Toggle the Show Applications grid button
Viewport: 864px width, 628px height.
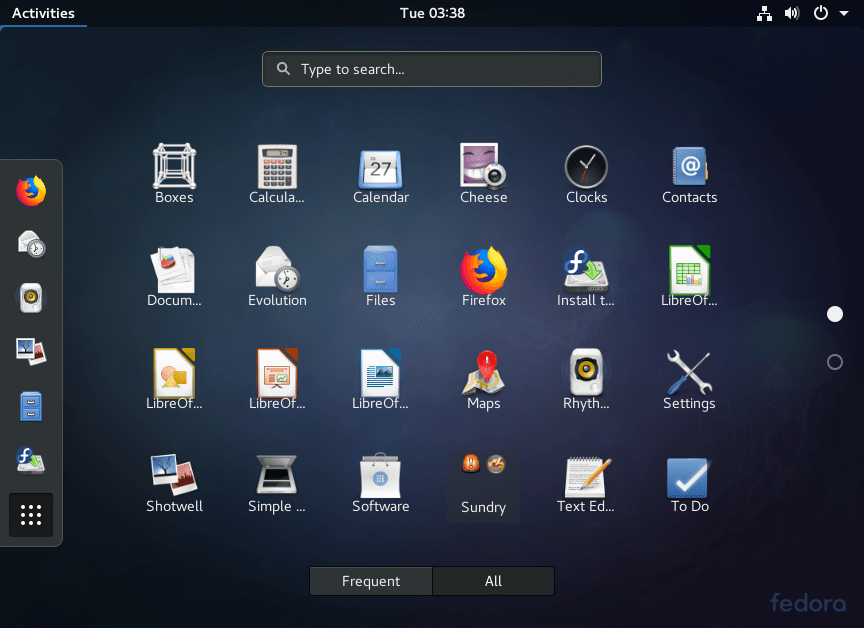click(31, 515)
